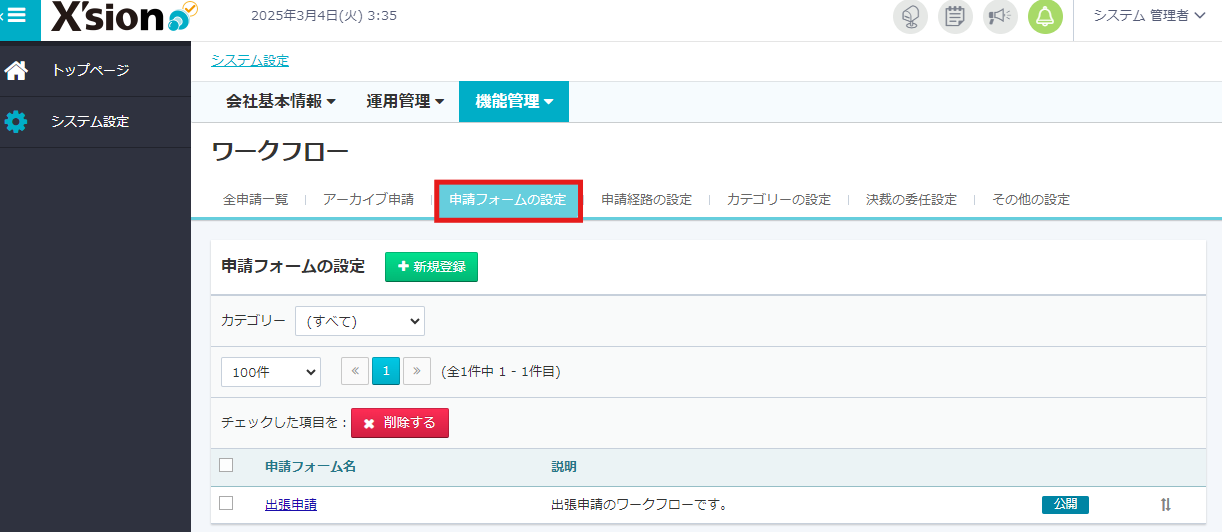1222x532 pixels.
Task: Open the カテゴリー (すべて) dropdown
Action: click(x=360, y=321)
